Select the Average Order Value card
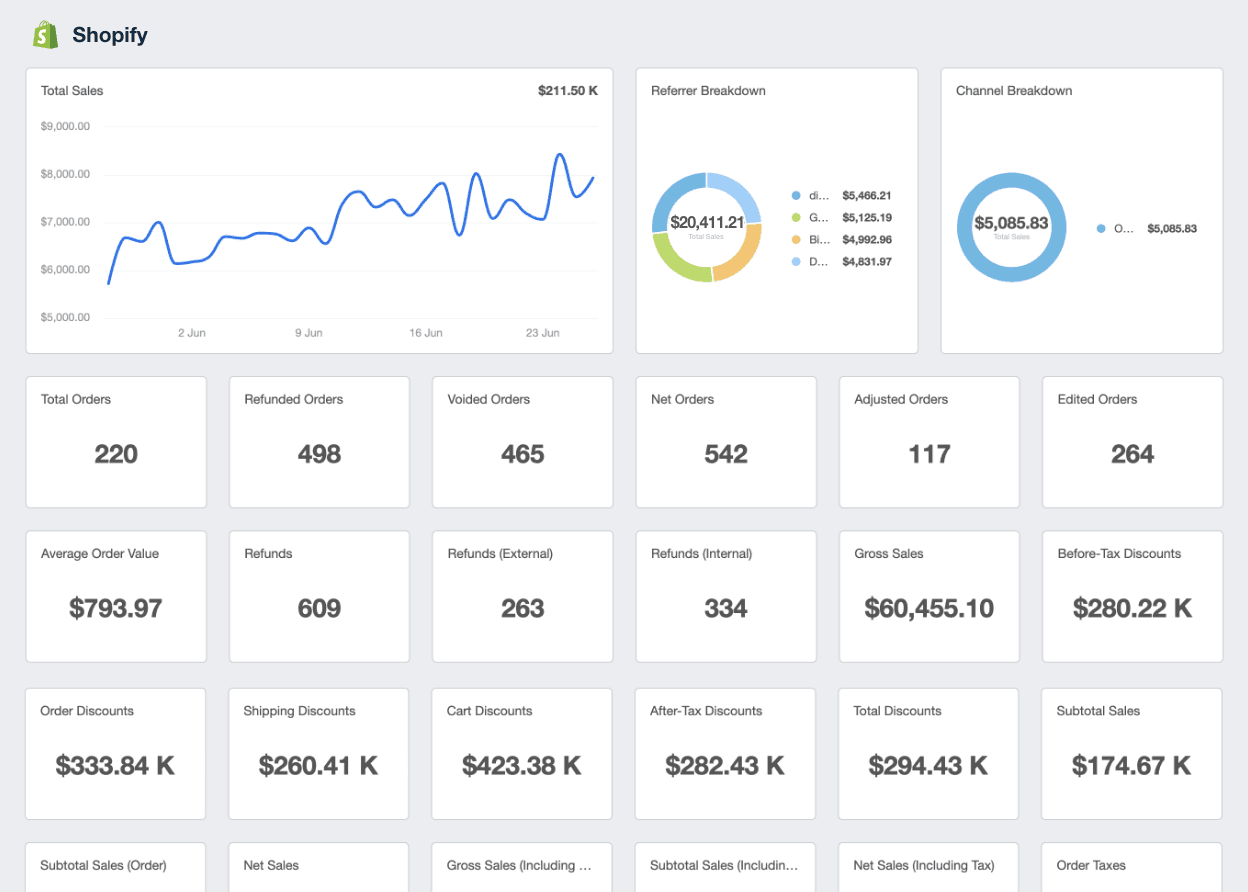The width and height of the screenshot is (1248, 892). (116, 596)
